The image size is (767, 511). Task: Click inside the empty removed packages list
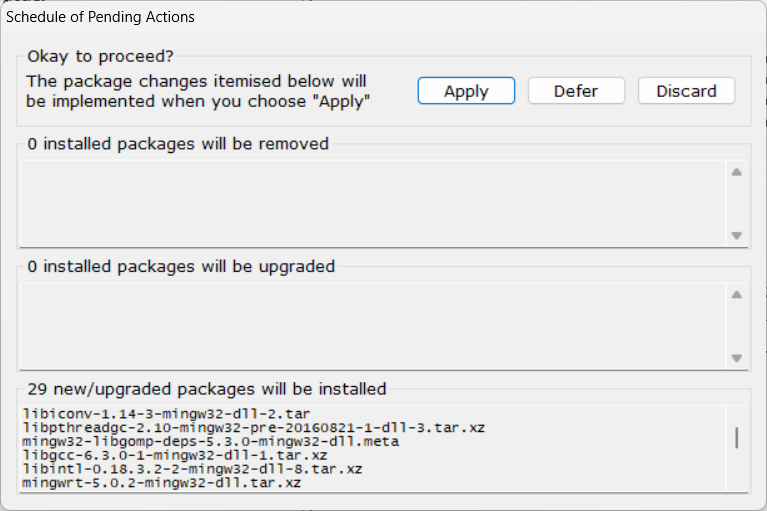[373, 203]
